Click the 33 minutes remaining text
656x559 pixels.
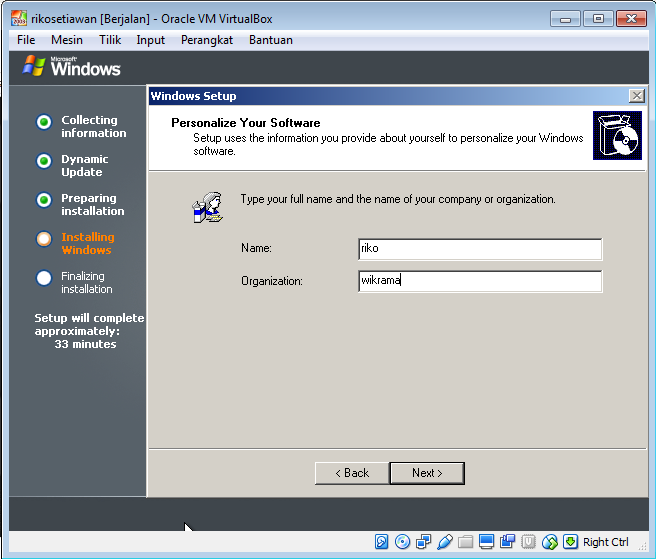coord(85,344)
